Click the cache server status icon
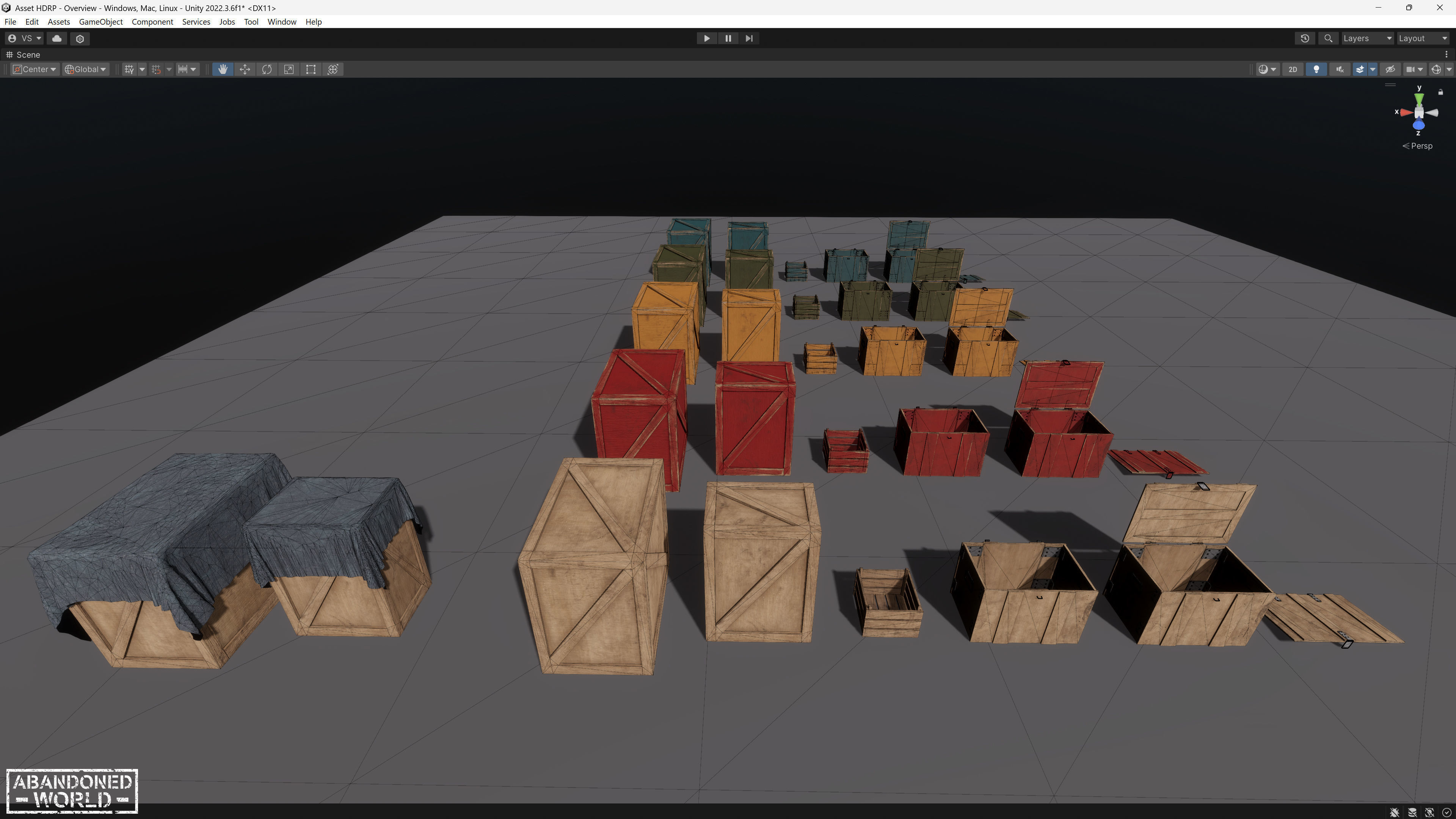 click(x=1412, y=812)
